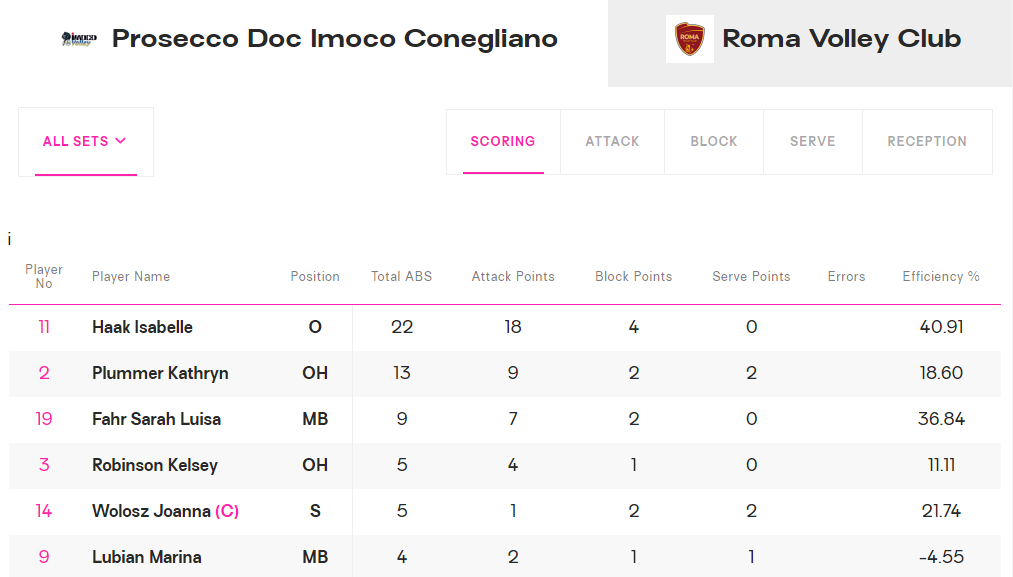The height and width of the screenshot is (577, 1013).
Task: Click the Imoco Volley team logo
Action: point(79,39)
